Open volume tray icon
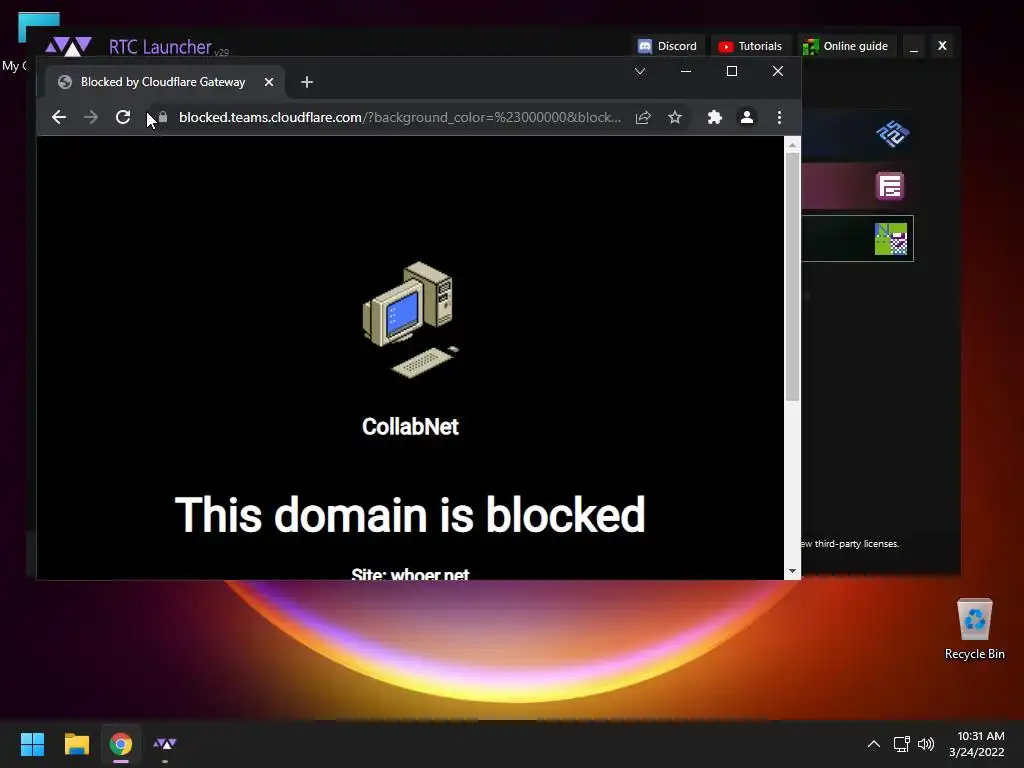1024x768 pixels. coord(926,744)
